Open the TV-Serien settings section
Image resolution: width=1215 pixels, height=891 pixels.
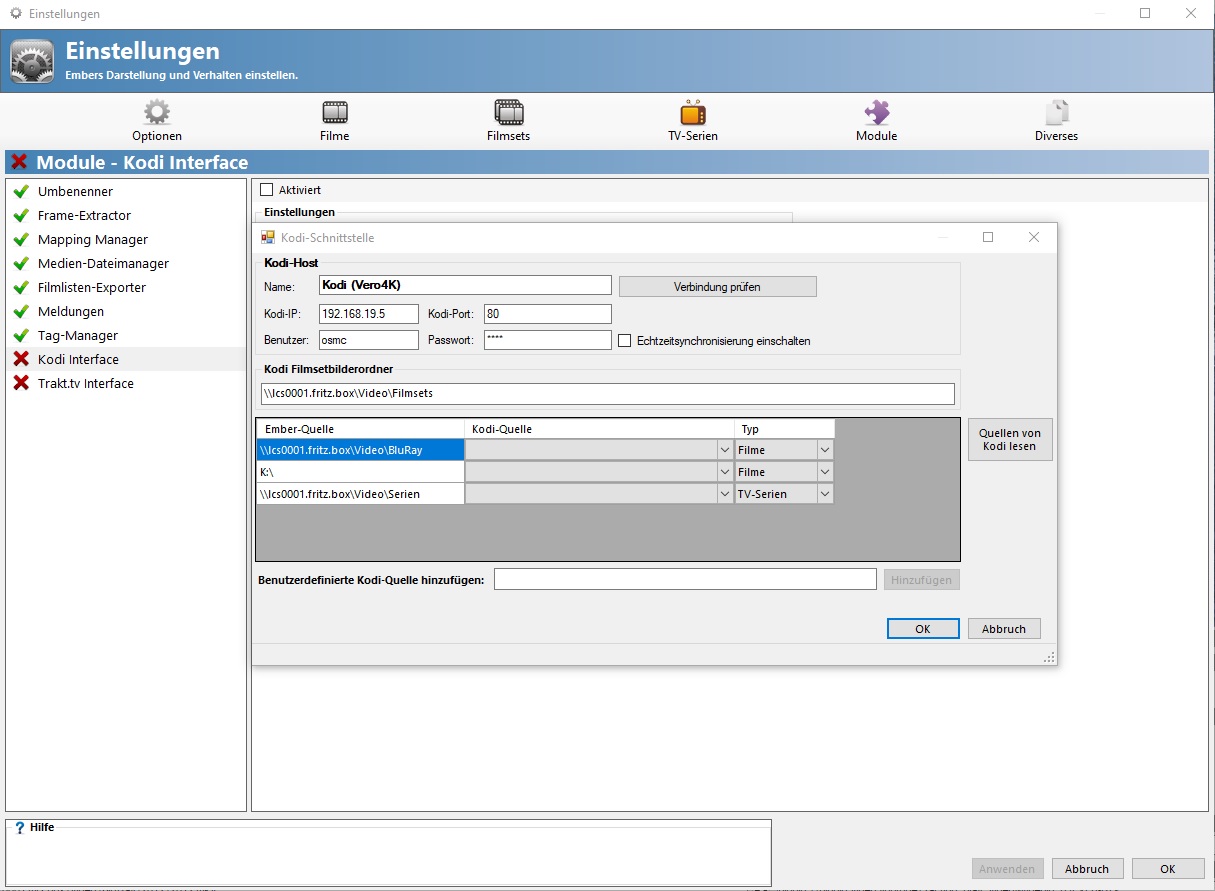(693, 121)
